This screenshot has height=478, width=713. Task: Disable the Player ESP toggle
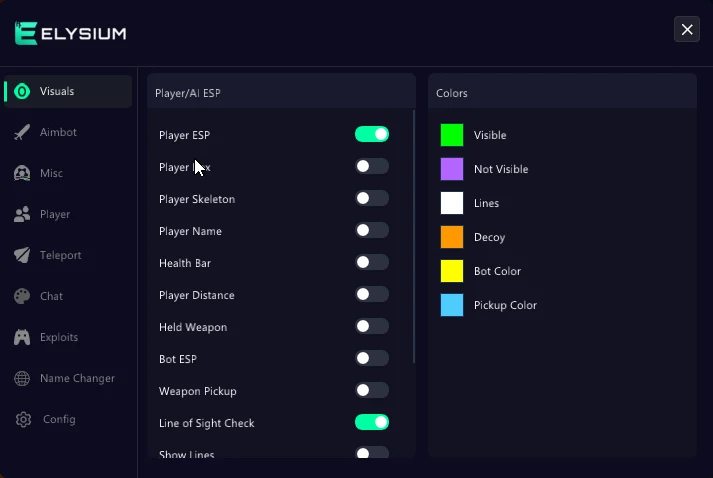tap(372, 134)
